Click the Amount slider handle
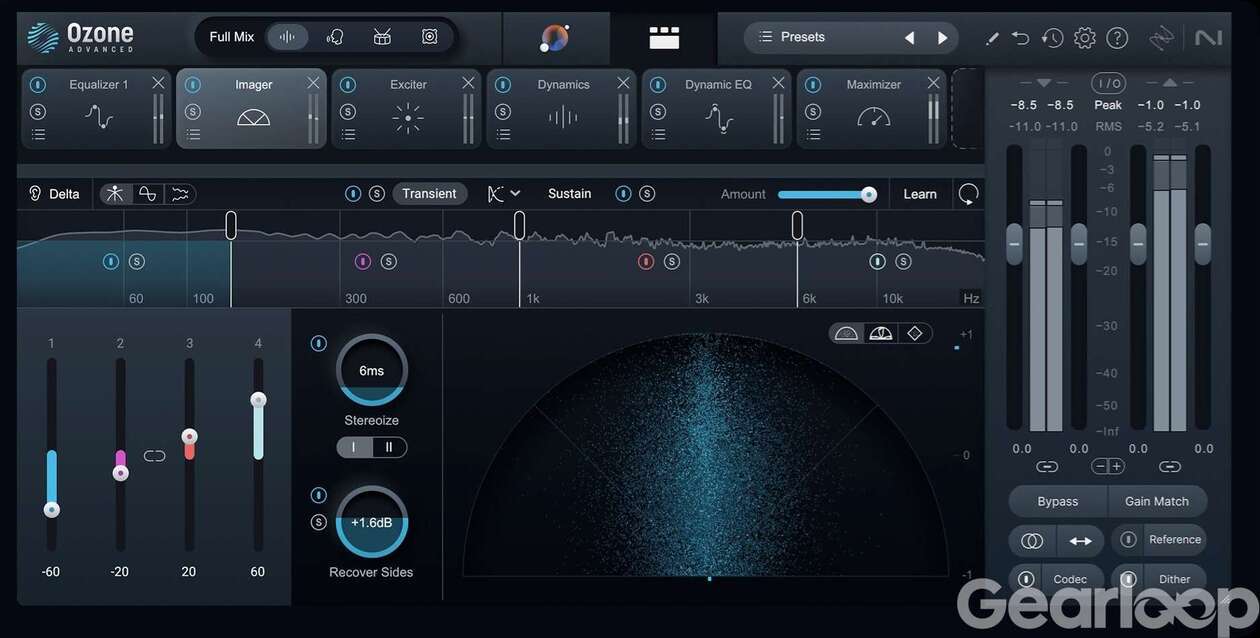This screenshot has height=638, width=1260. (869, 194)
